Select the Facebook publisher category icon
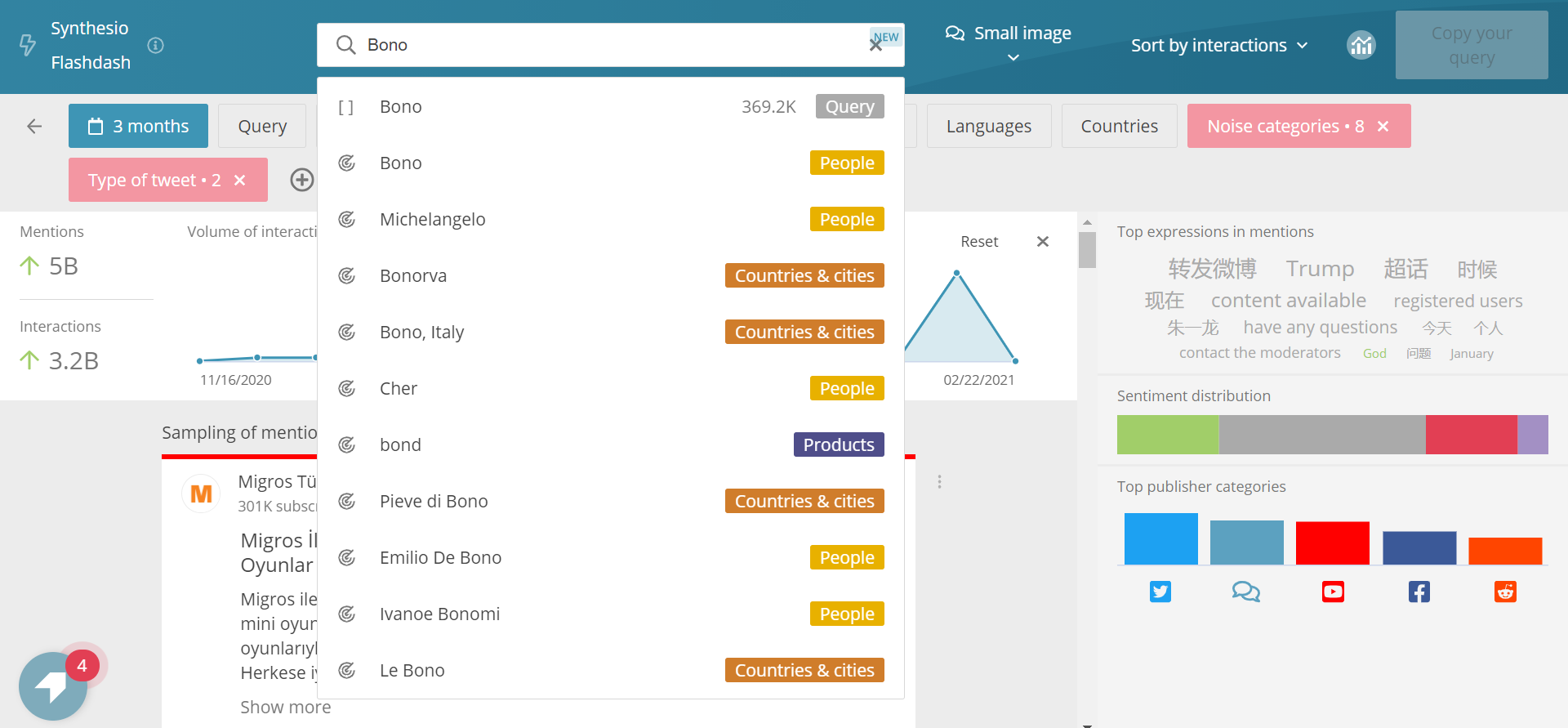The width and height of the screenshot is (1568, 728). tap(1419, 592)
